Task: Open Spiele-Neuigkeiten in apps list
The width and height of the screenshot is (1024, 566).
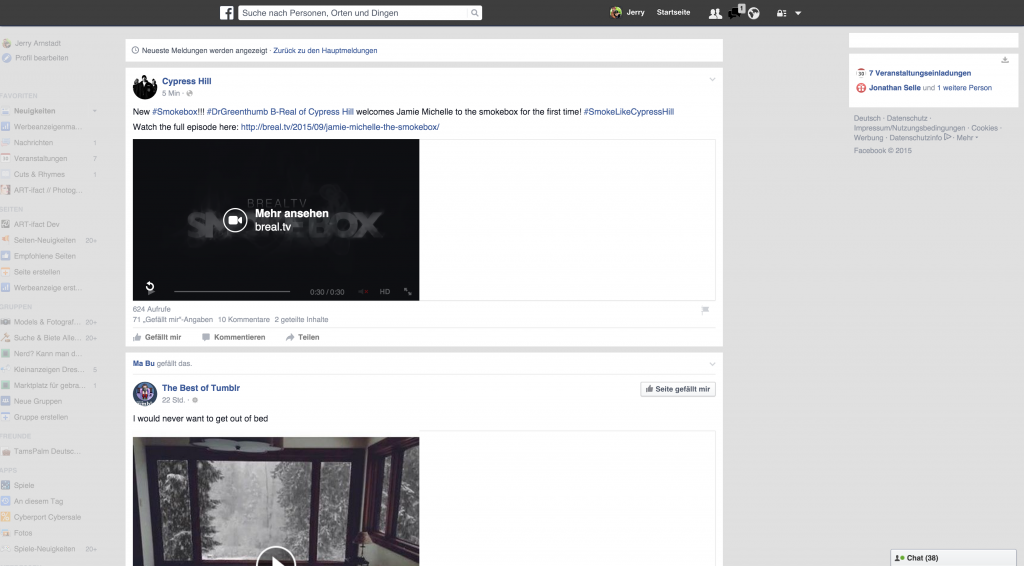Action: pyautogui.click(x=44, y=549)
